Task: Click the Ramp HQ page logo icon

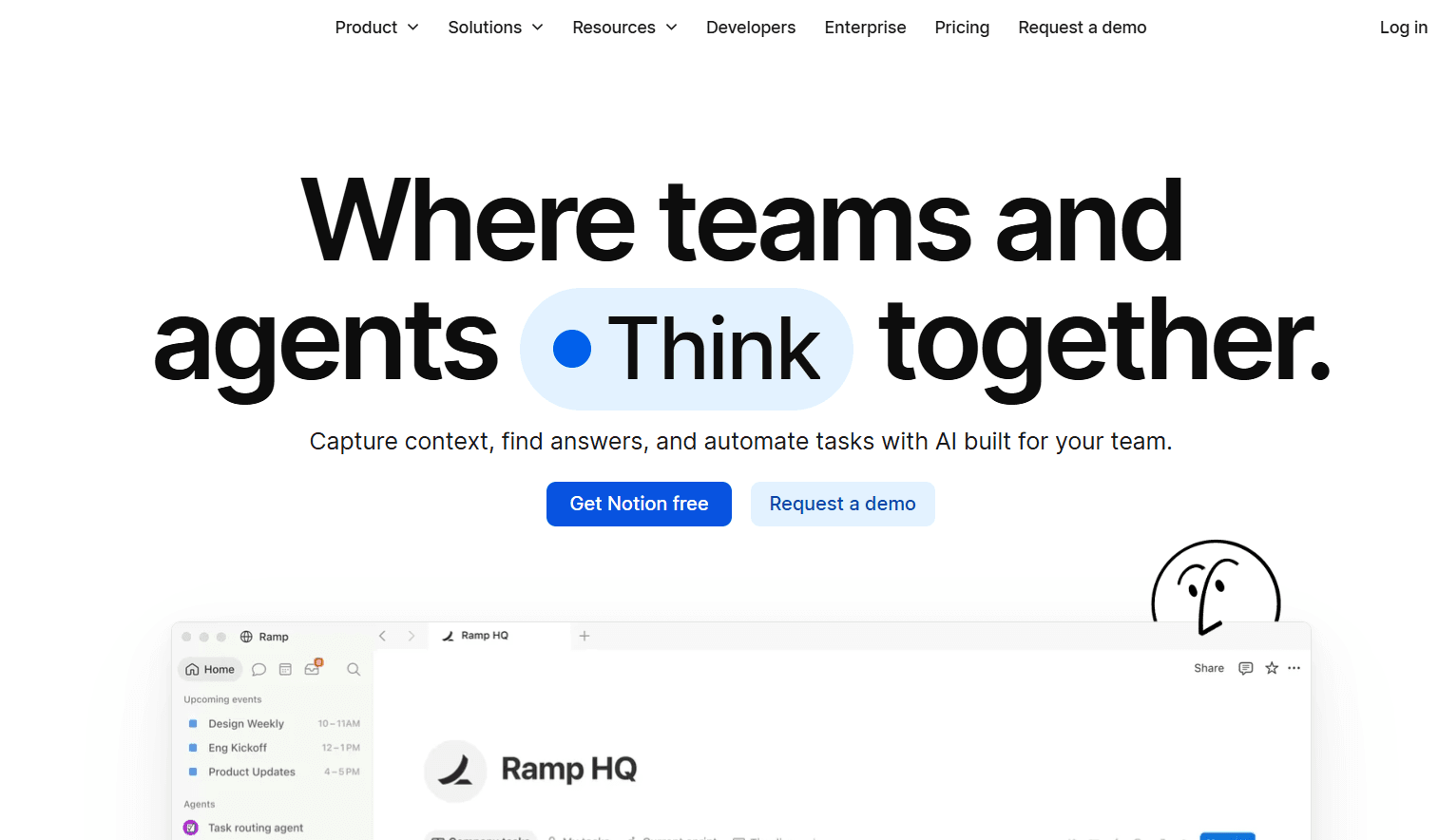Action: [455, 771]
